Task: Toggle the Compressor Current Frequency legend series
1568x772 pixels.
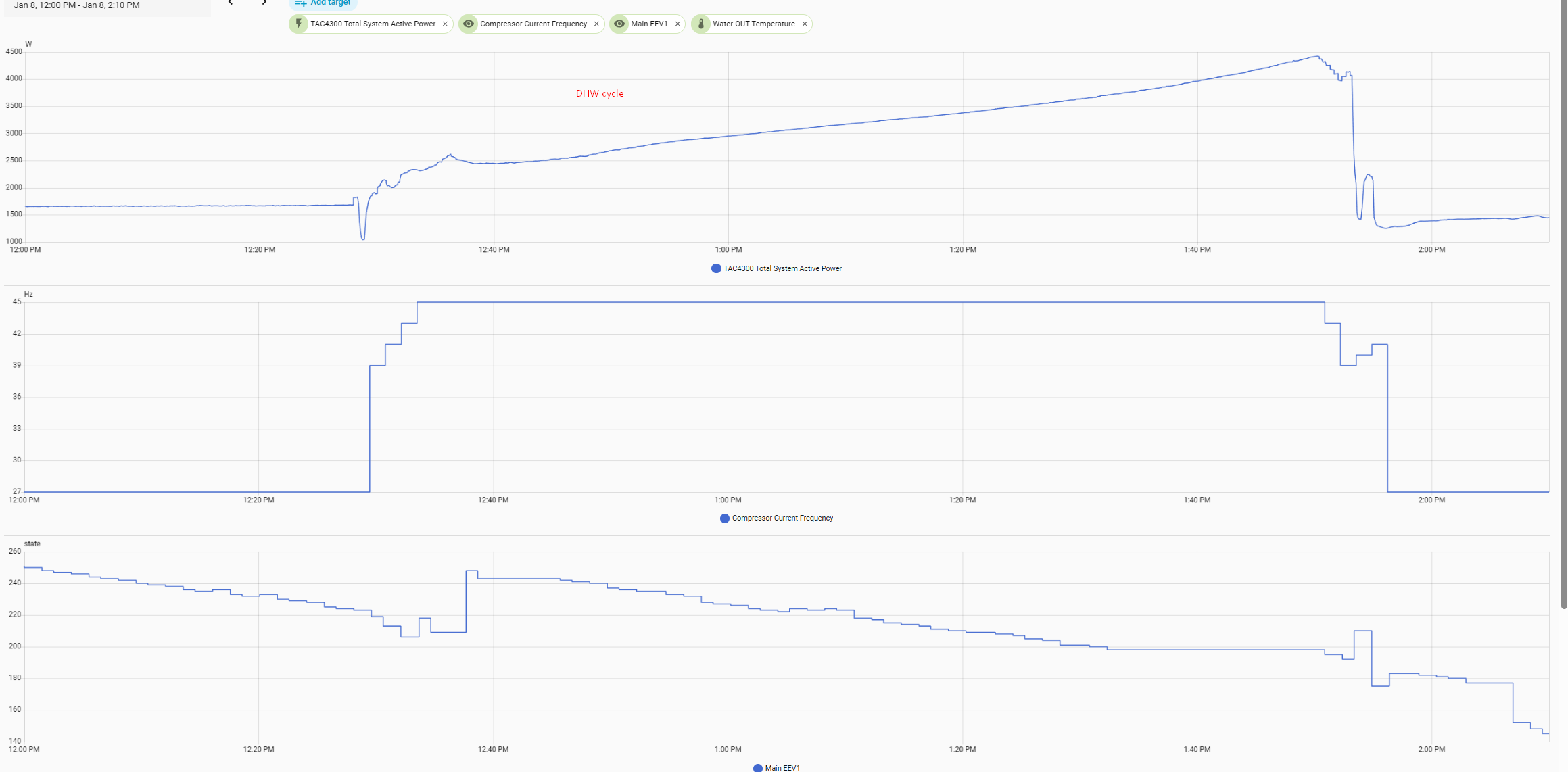Action: pyautogui.click(x=782, y=518)
